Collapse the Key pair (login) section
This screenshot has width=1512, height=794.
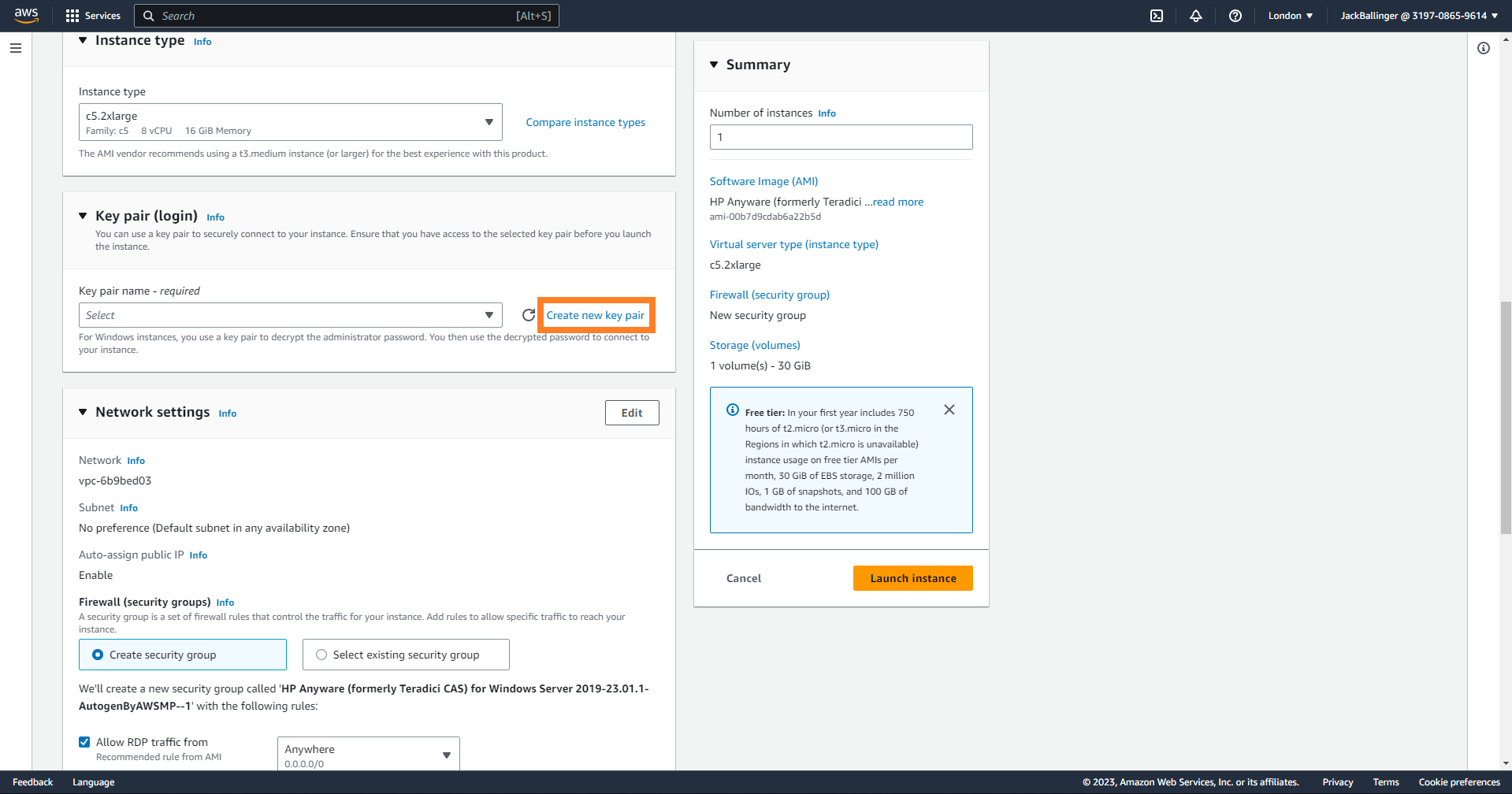coord(83,216)
